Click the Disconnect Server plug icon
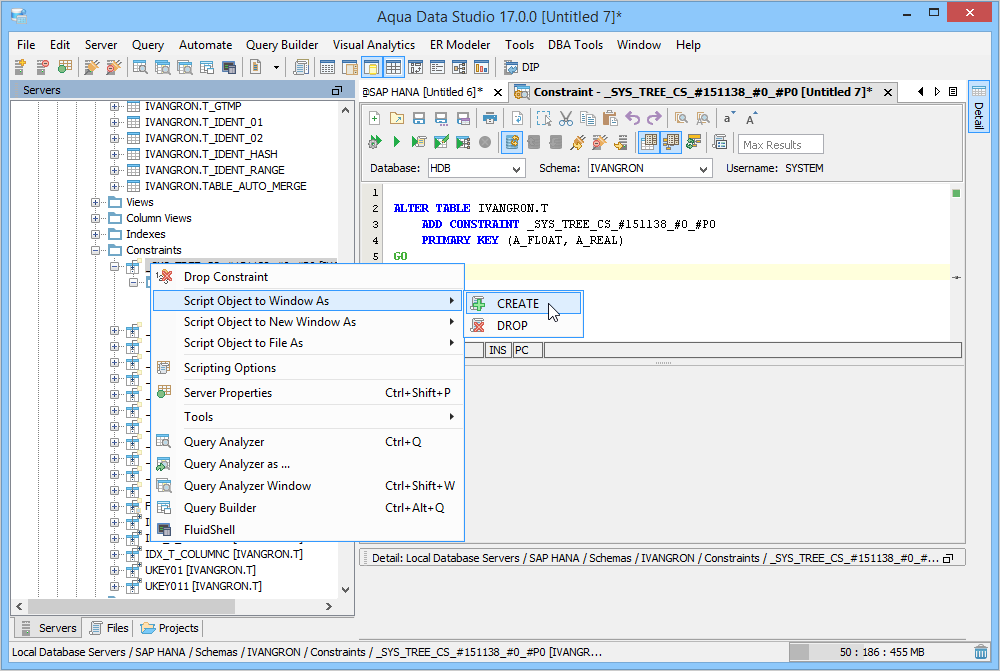Viewport: 1000px width, 671px height. pos(114,67)
